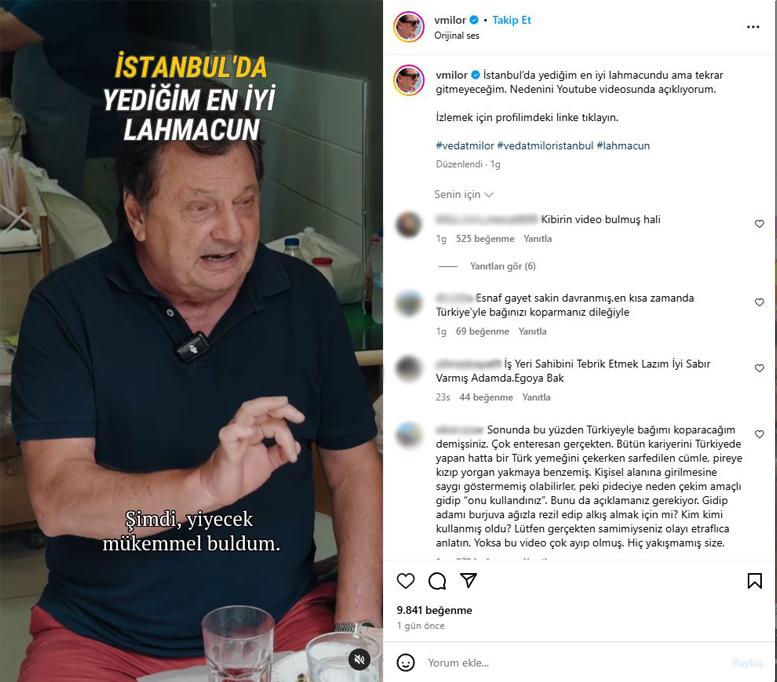The image size is (777, 682).
Task: Open the three-dot more options menu
Action: 753,27
